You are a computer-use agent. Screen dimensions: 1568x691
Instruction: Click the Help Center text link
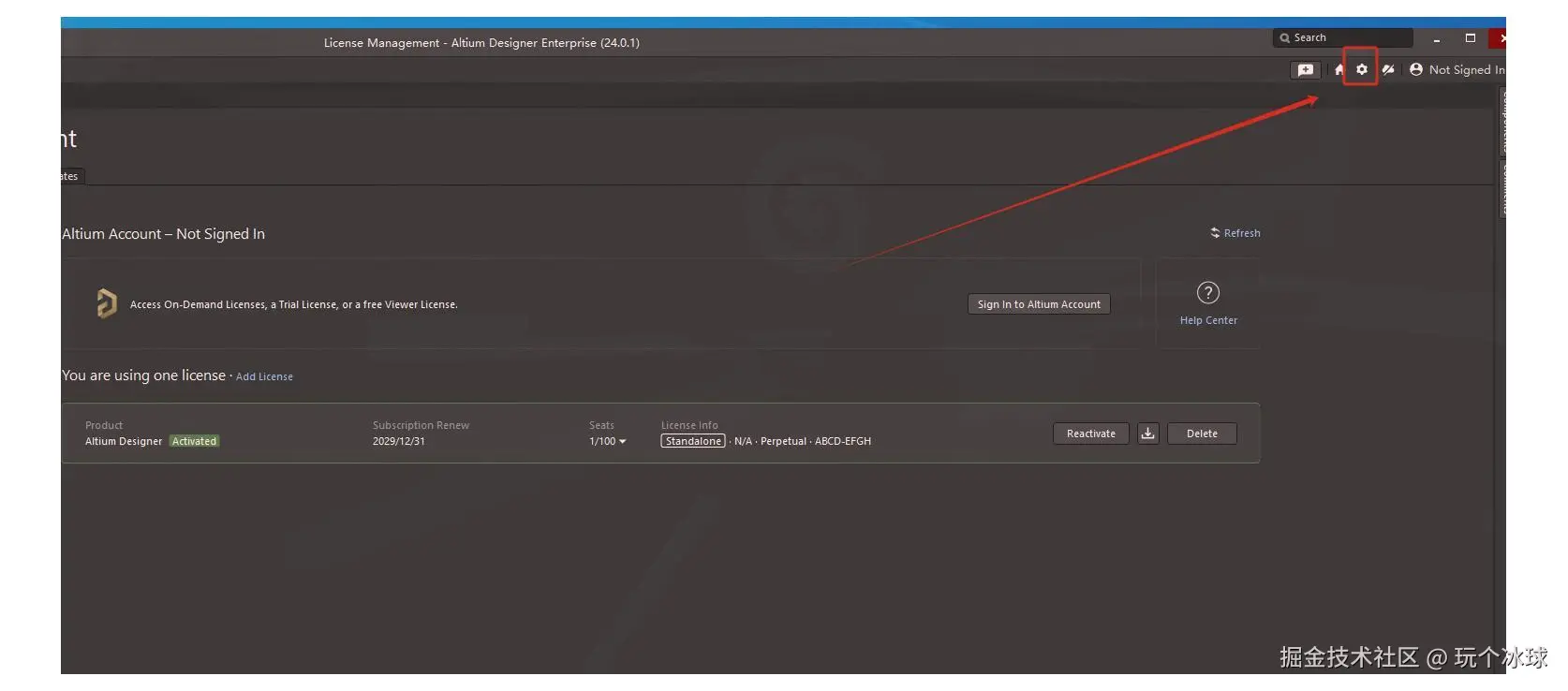(x=1208, y=320)
